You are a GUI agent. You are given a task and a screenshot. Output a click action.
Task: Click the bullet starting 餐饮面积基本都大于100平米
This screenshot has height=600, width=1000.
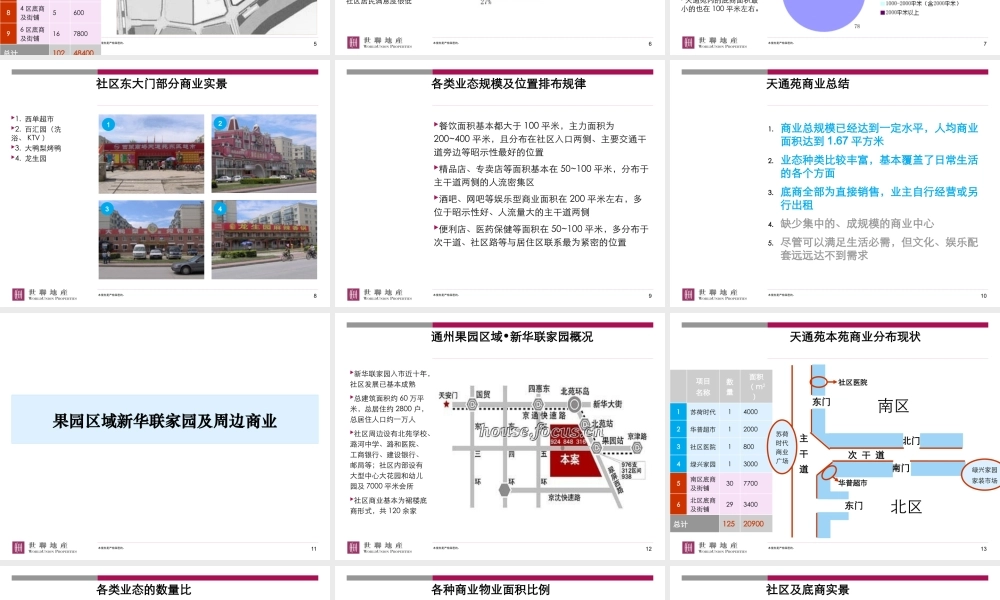click(540, 138)
